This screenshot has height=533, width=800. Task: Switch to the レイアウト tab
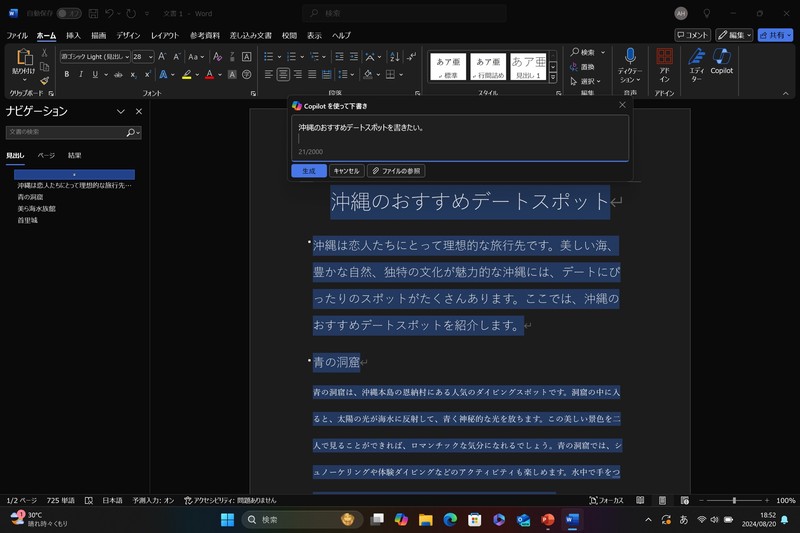[x=165, y=35]
